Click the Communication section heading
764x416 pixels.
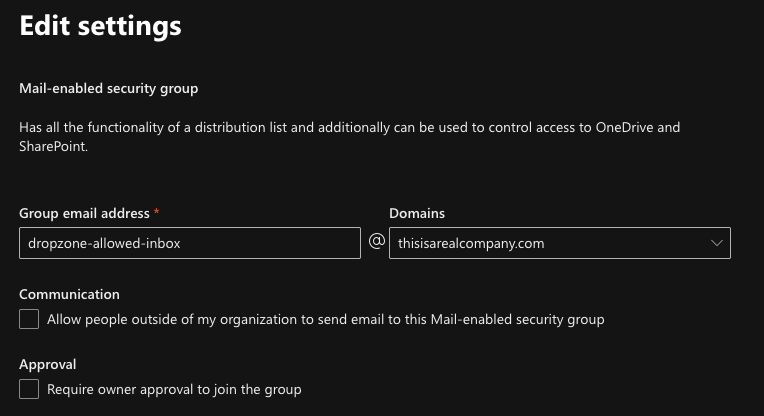tap(70, 294)
